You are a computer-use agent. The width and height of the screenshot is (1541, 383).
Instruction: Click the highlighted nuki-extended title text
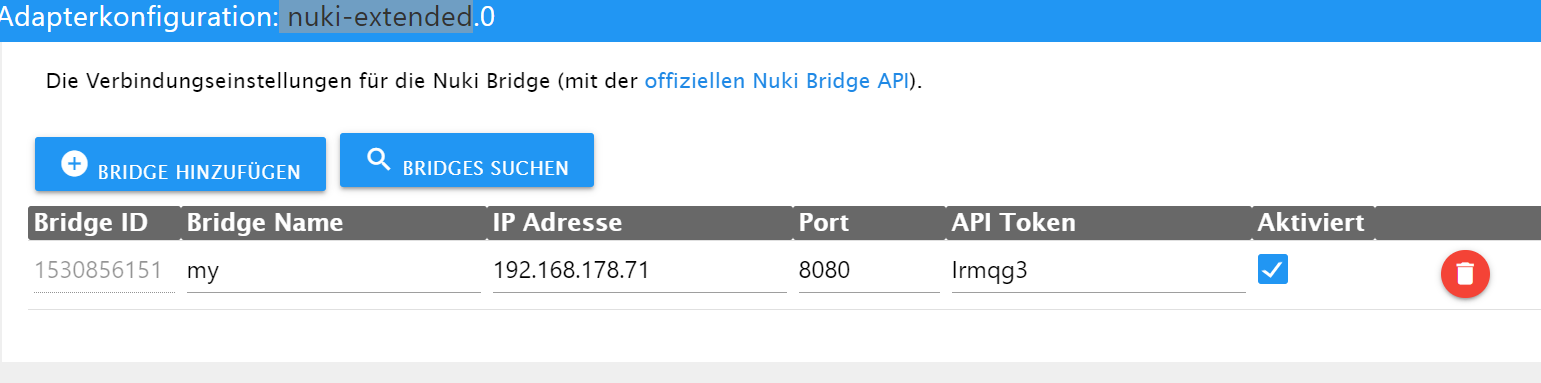[376, 17]
